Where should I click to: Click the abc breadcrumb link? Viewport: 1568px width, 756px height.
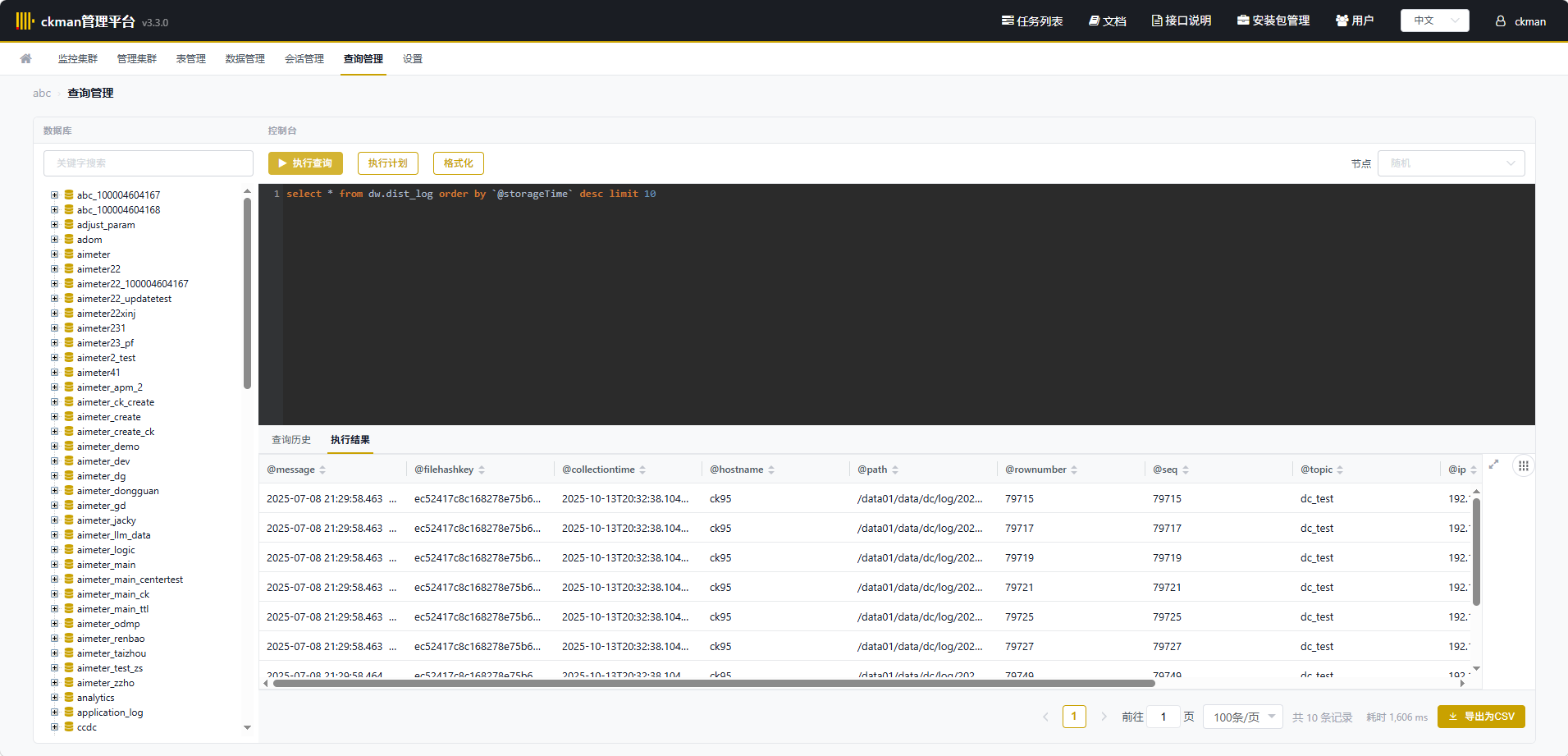(x=42, y=93)
